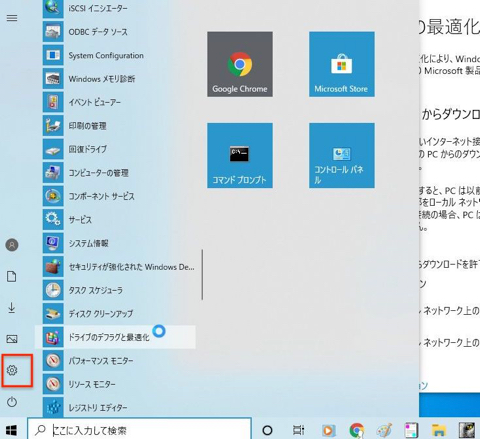This screenshot has width=480, height=439.
Task: Select the ディスク クリーンアップ text label
Action: pyautogui.click(x=101, y=314)
